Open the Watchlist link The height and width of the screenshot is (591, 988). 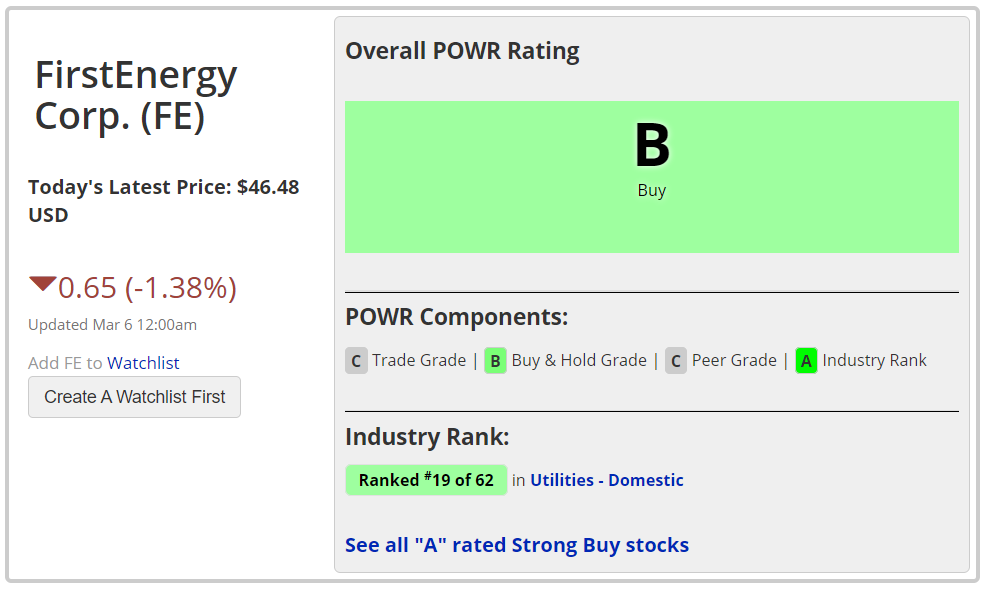pos(143,363)
